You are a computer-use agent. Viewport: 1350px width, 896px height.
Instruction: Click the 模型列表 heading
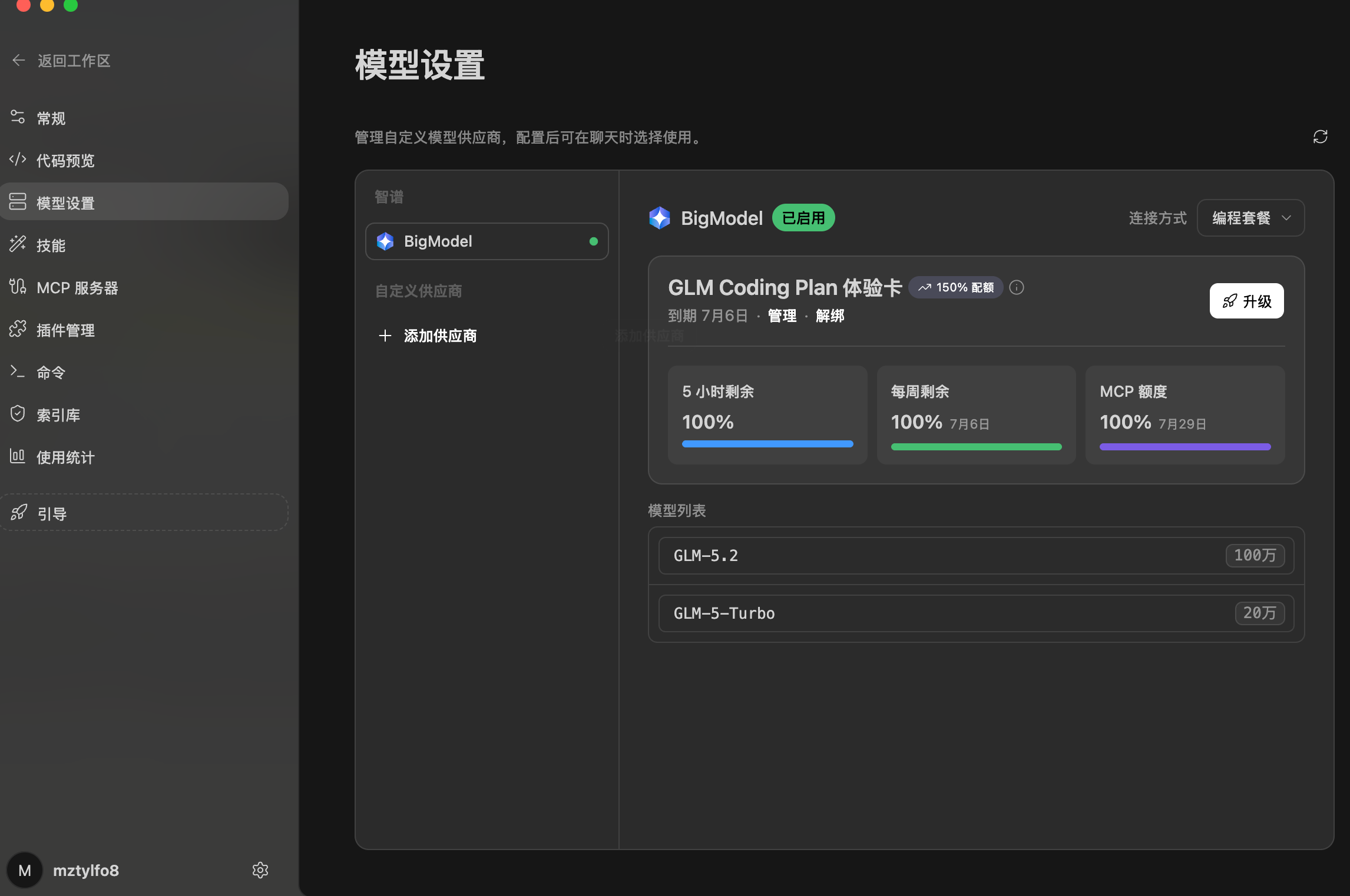677,510
